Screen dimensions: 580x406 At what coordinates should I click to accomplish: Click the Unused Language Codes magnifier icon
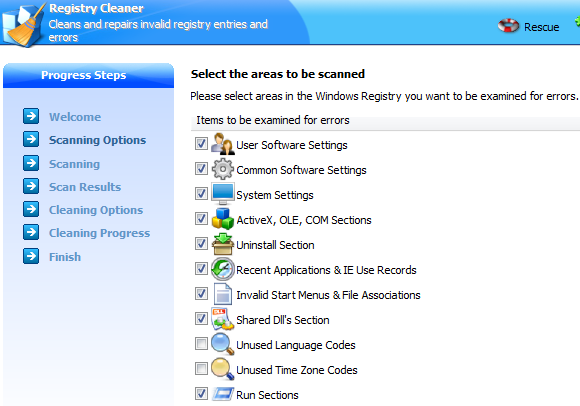coord(222,344)
